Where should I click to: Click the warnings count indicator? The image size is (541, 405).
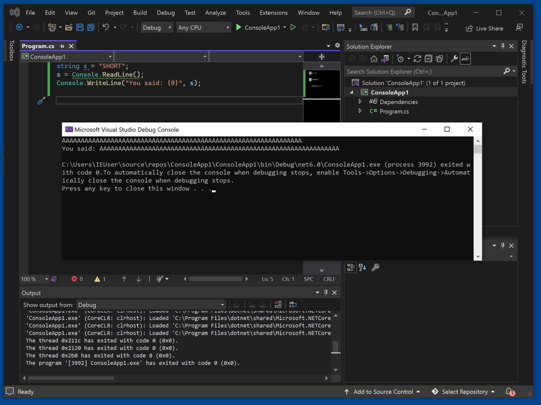(x=100, y=279)
